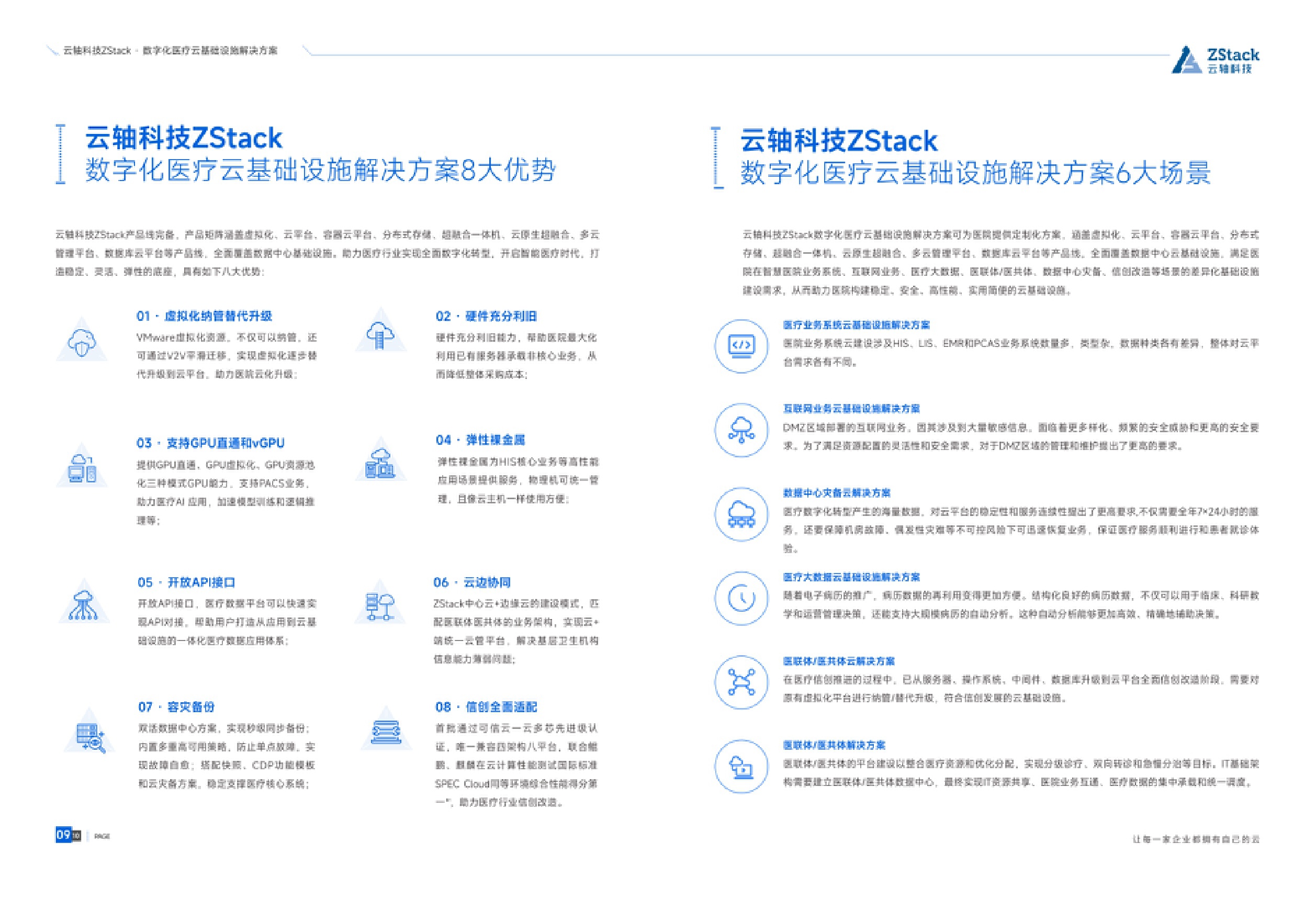
Task: Click the 开放API接口 cloud network icon
Action: 83,605
